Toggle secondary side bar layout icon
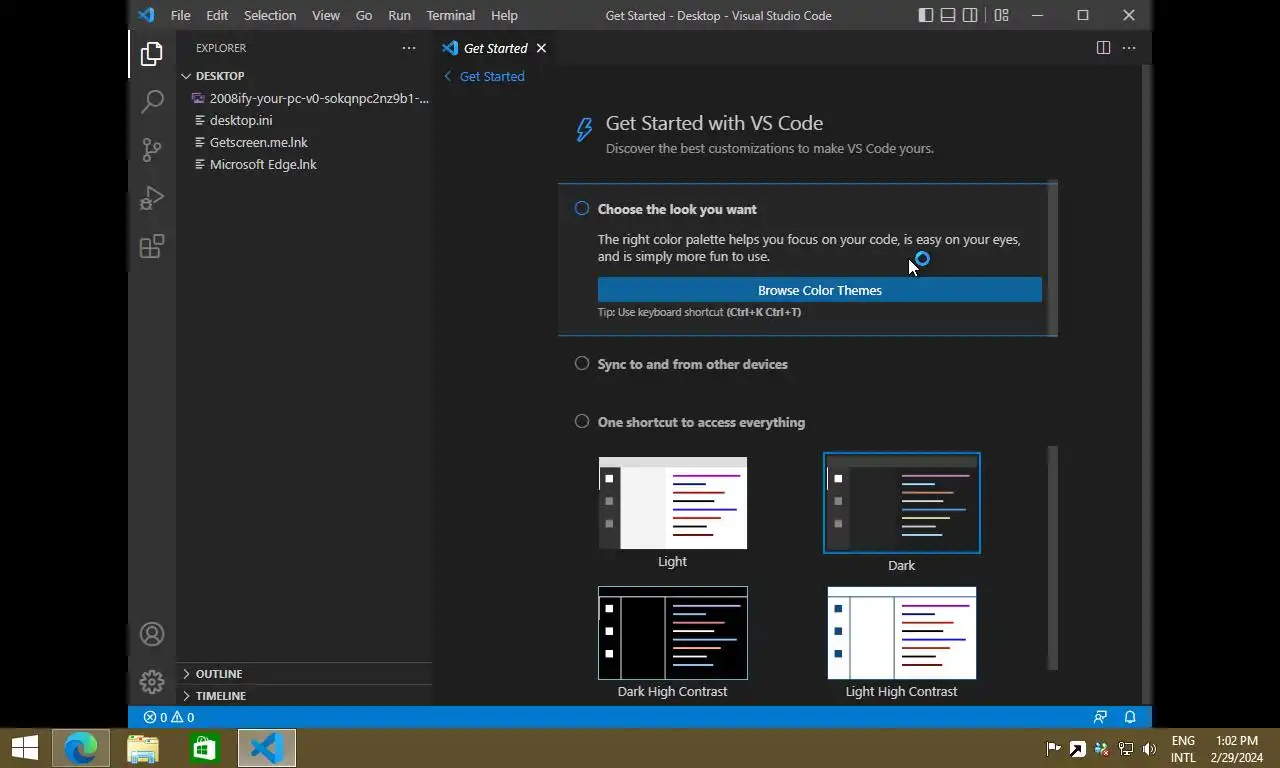 (970, 15)
